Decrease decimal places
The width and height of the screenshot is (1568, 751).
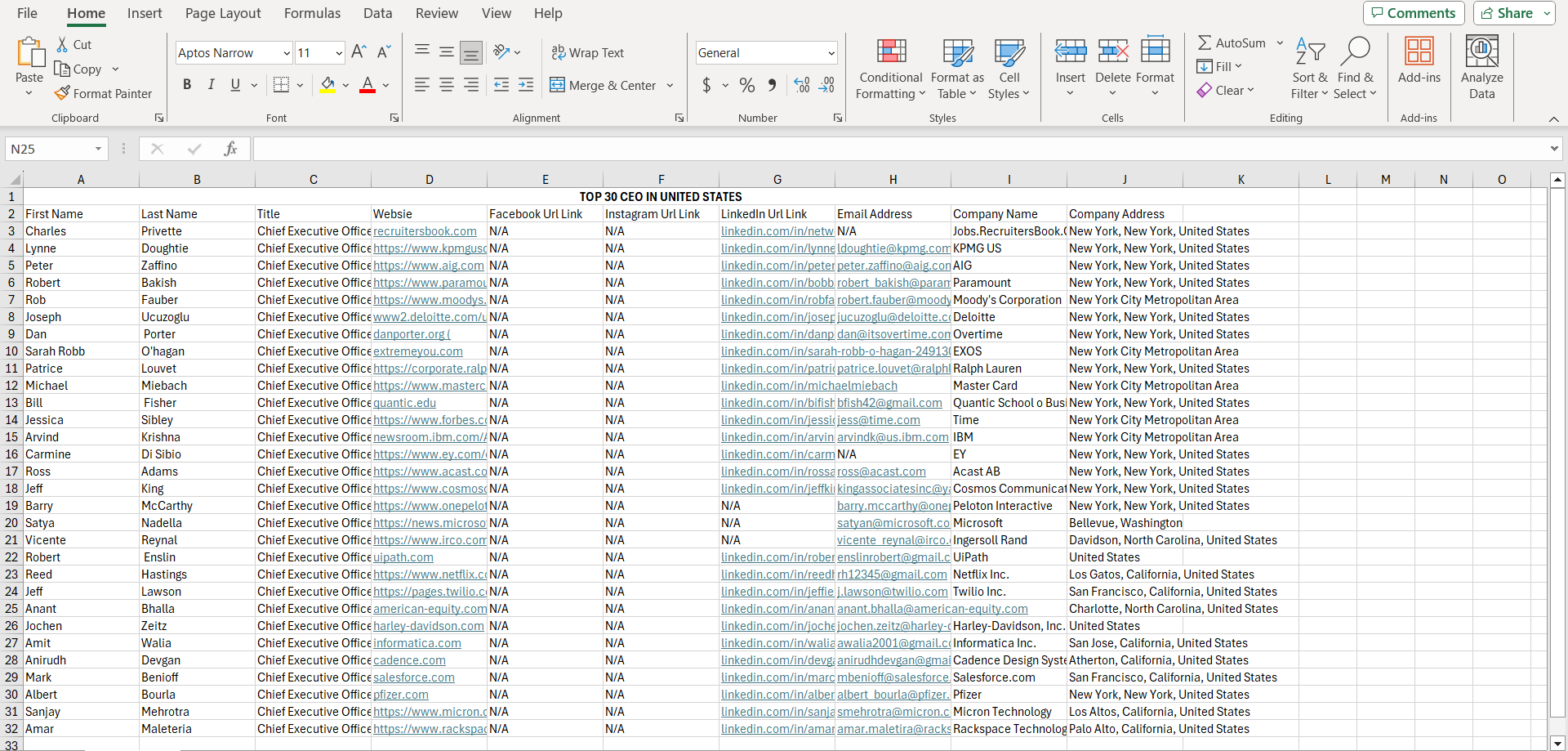(826, 85)
